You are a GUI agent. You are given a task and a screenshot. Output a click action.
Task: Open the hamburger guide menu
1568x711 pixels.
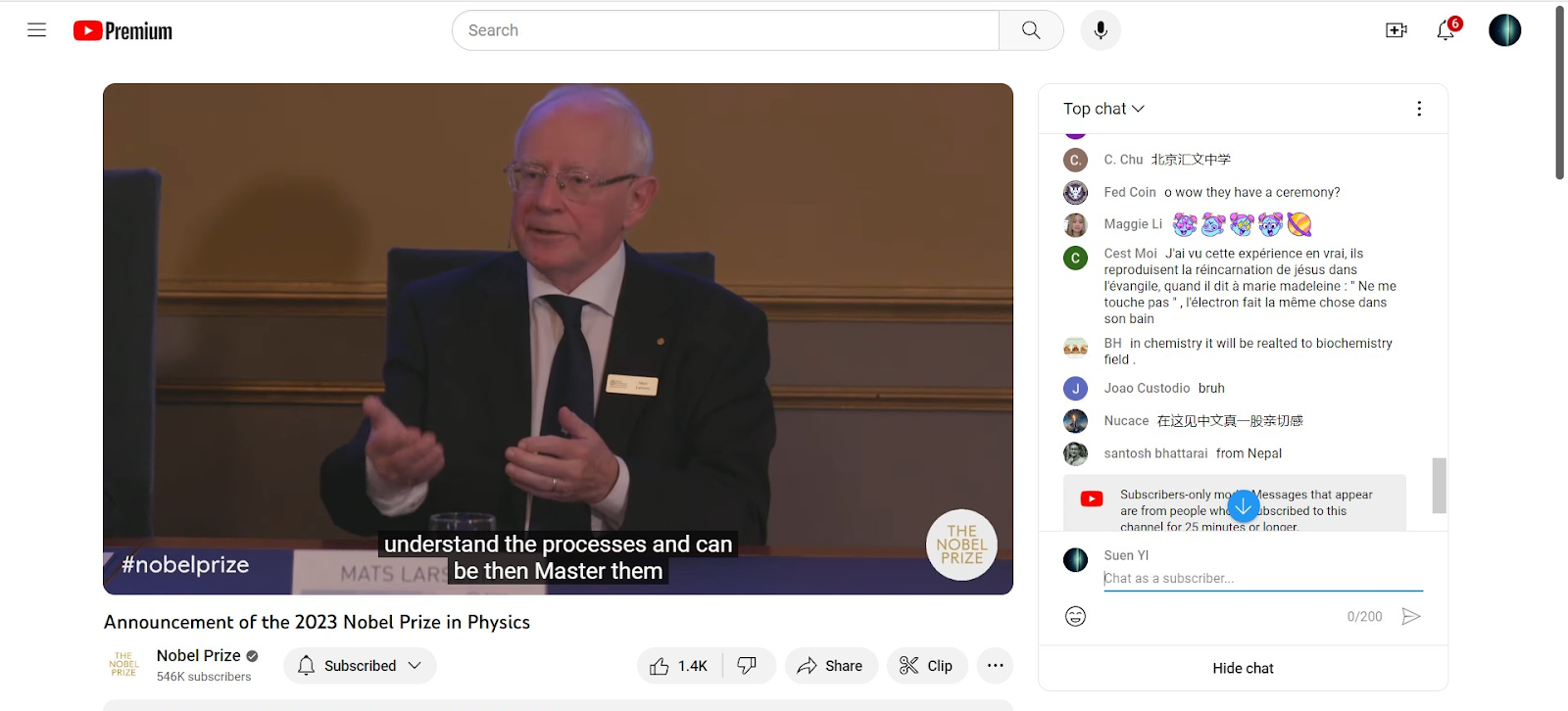pyautogui.click(x=36, y=30)
